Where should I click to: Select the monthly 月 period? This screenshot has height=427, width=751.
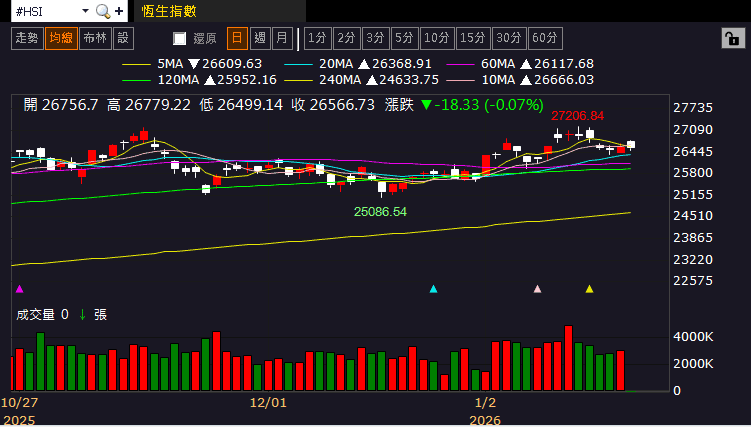pyautogui.click(x=283, y=38)
